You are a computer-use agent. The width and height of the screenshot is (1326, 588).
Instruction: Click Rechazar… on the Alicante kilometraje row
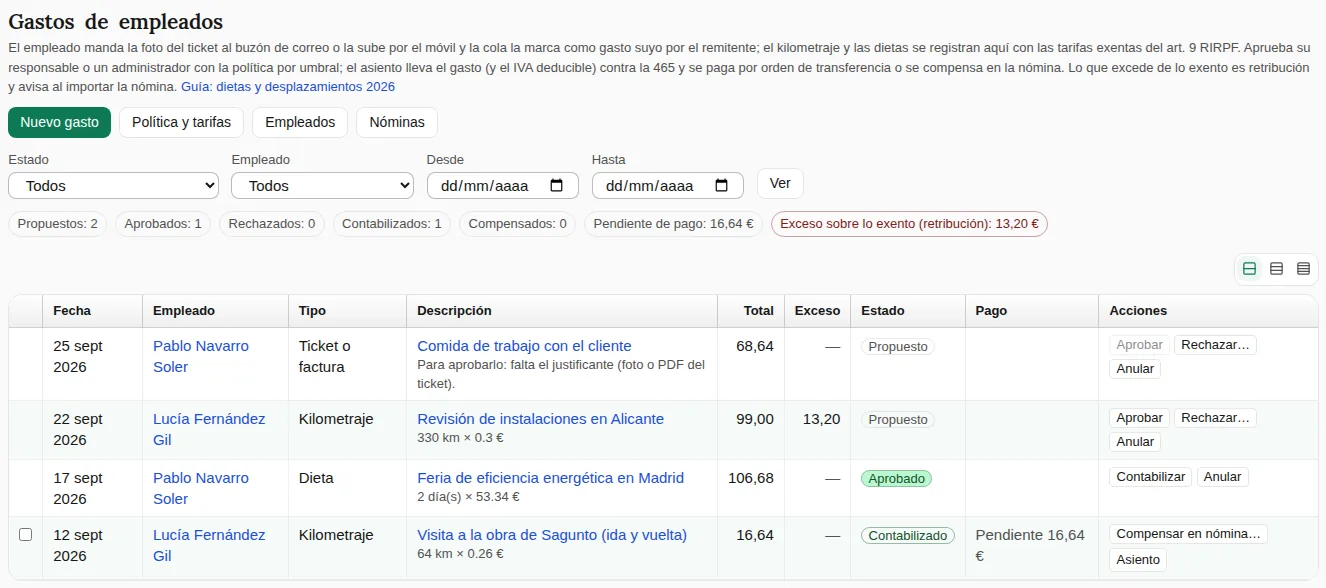(1215, 418)
